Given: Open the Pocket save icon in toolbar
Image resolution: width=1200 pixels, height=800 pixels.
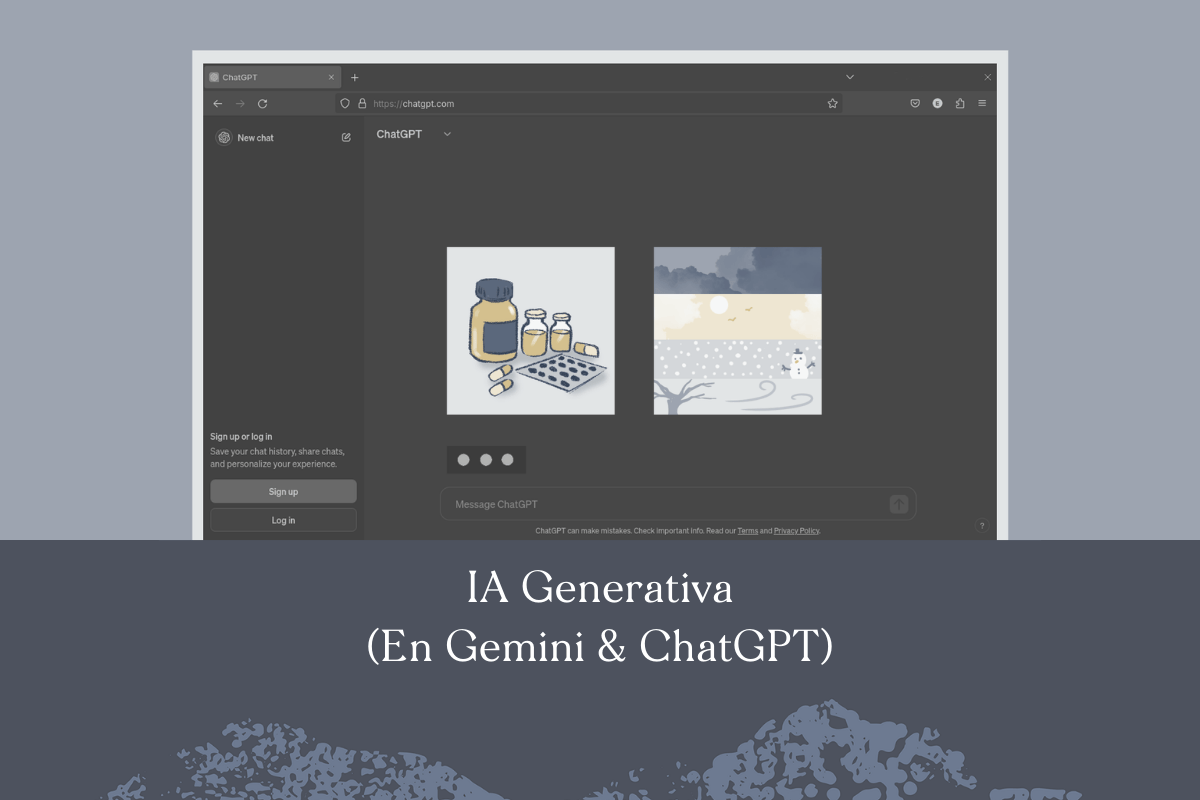Looking at the screenshot, I should 915,103.
